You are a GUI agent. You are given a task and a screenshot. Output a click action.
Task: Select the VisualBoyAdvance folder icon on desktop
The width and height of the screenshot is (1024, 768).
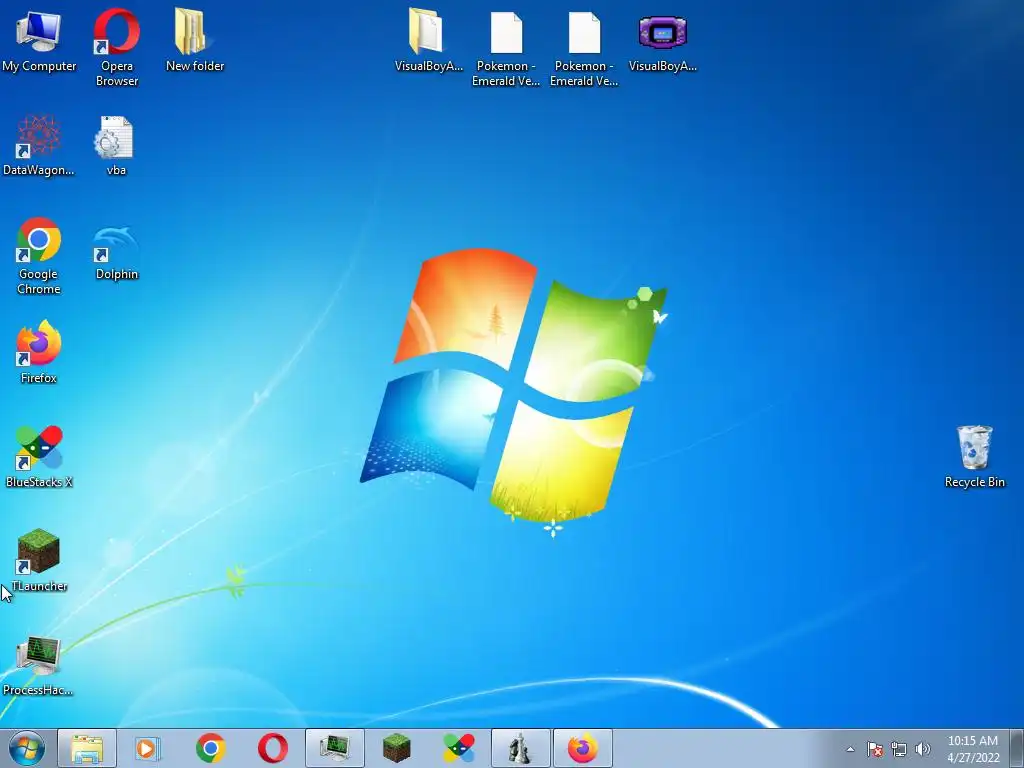[428, 40]
